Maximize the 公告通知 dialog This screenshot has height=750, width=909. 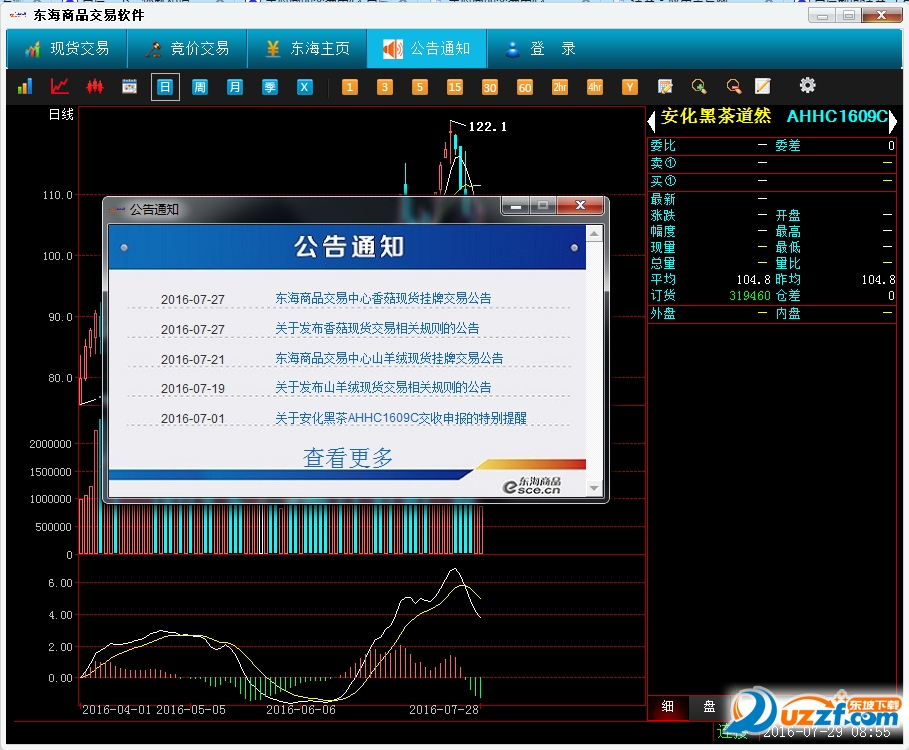click(x=543, y=205)
